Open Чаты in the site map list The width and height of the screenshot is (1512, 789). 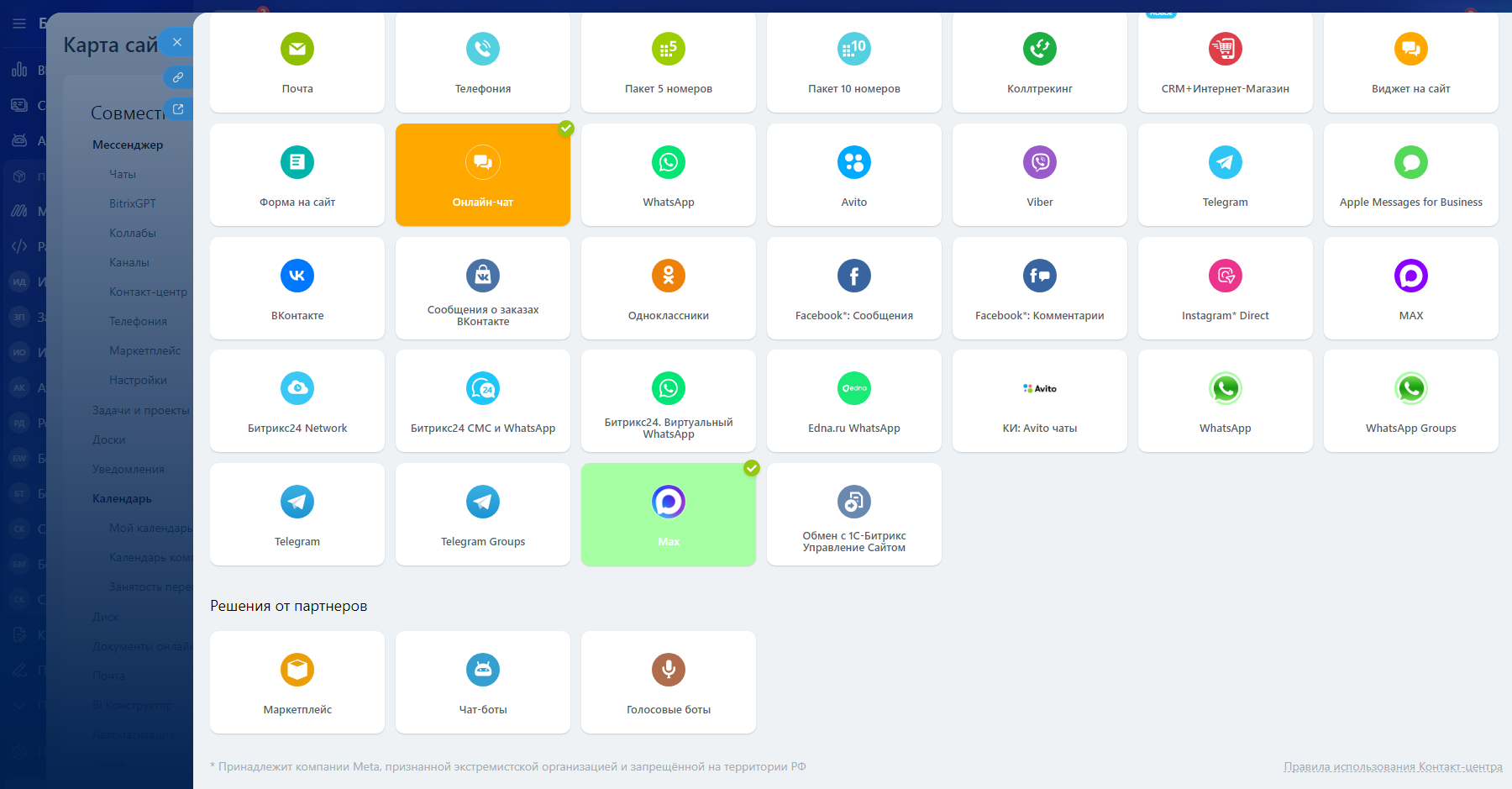(x=123, y=174)
